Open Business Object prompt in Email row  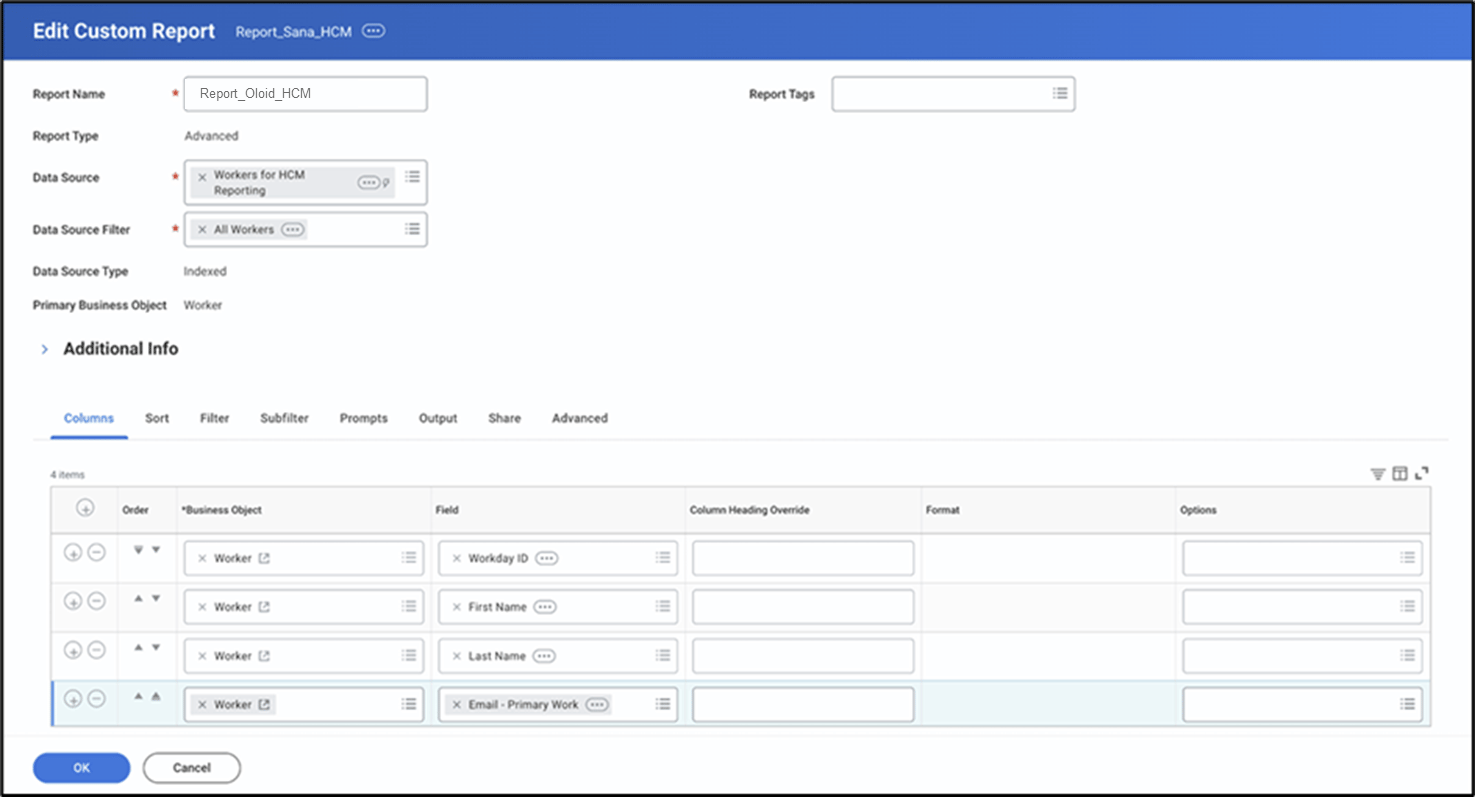tap(409, 704)
